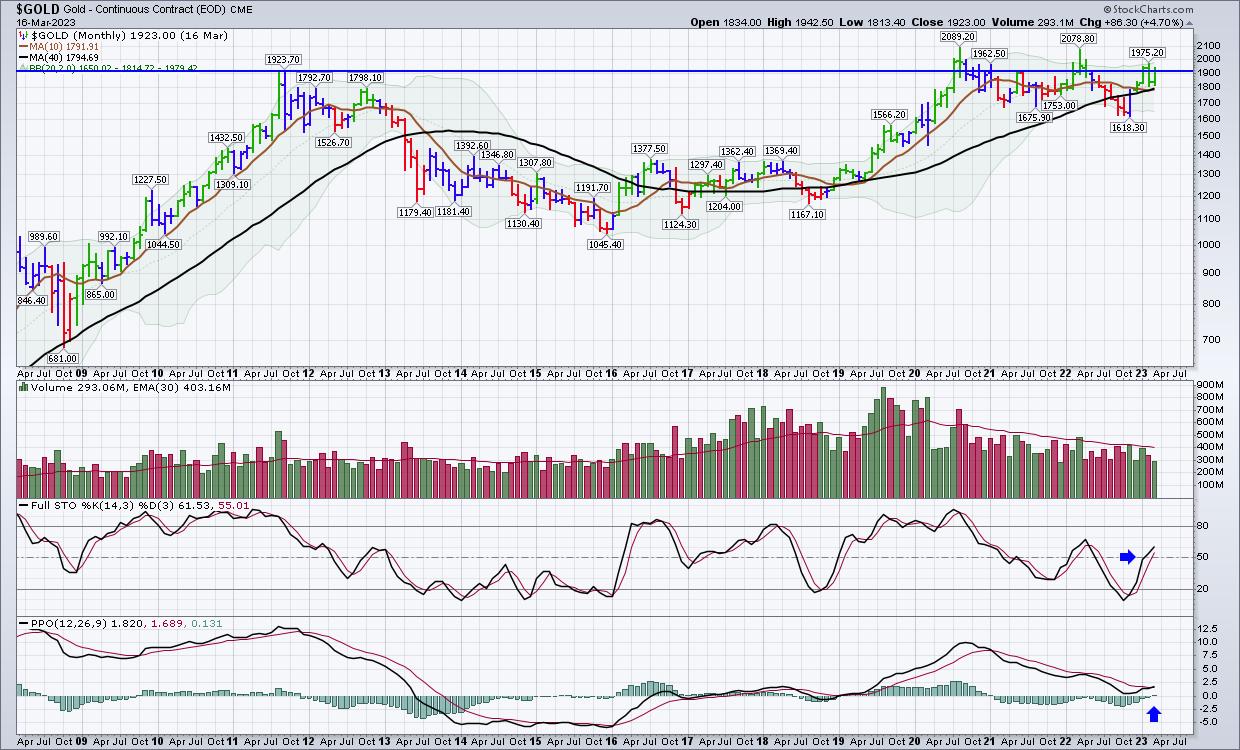Click the 1923.70 peak price label
This screenshot has height=750, width=1240.
(x=284, y=61)
